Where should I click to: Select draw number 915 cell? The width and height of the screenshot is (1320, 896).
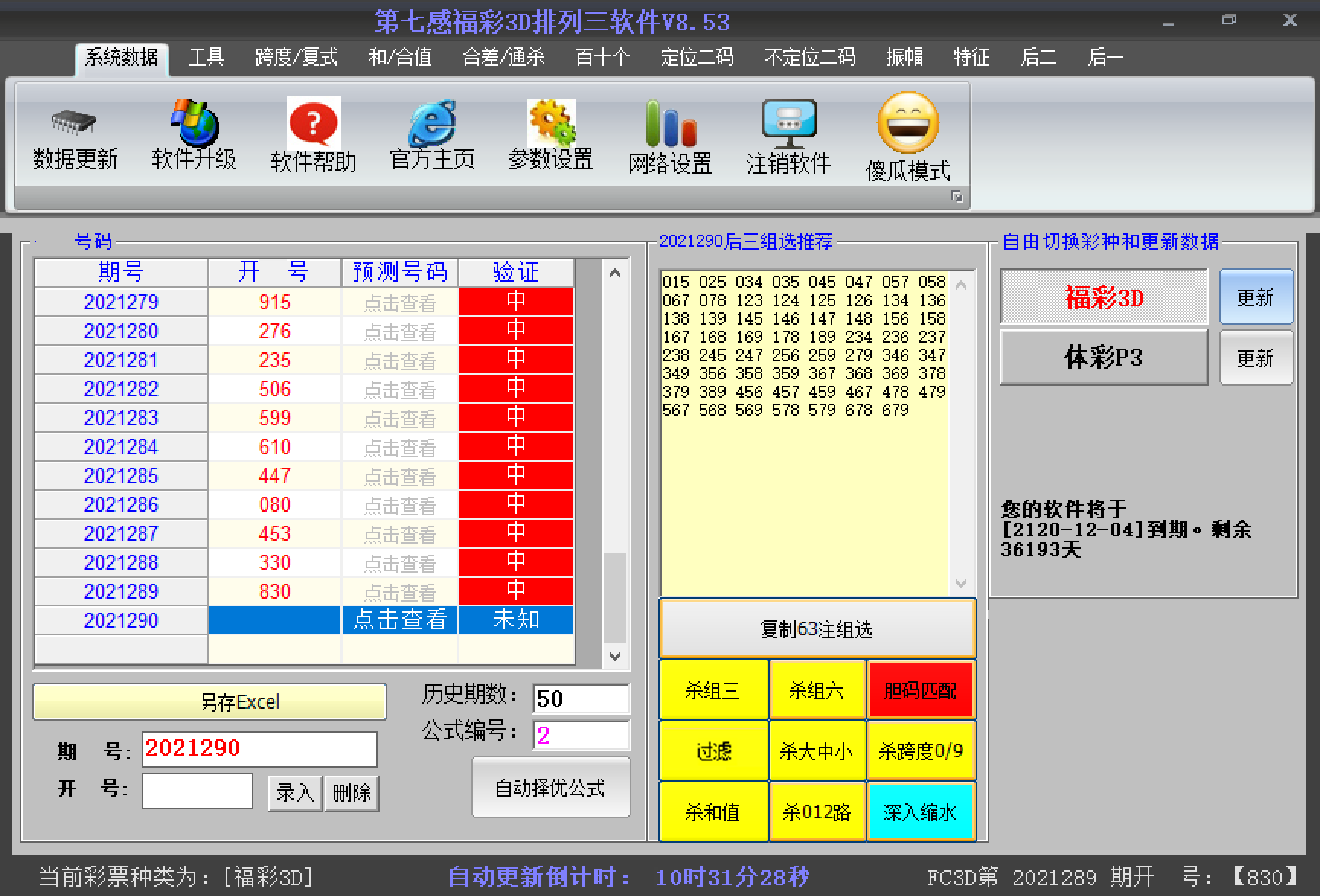pyautogui.click(x=274, y=302)
